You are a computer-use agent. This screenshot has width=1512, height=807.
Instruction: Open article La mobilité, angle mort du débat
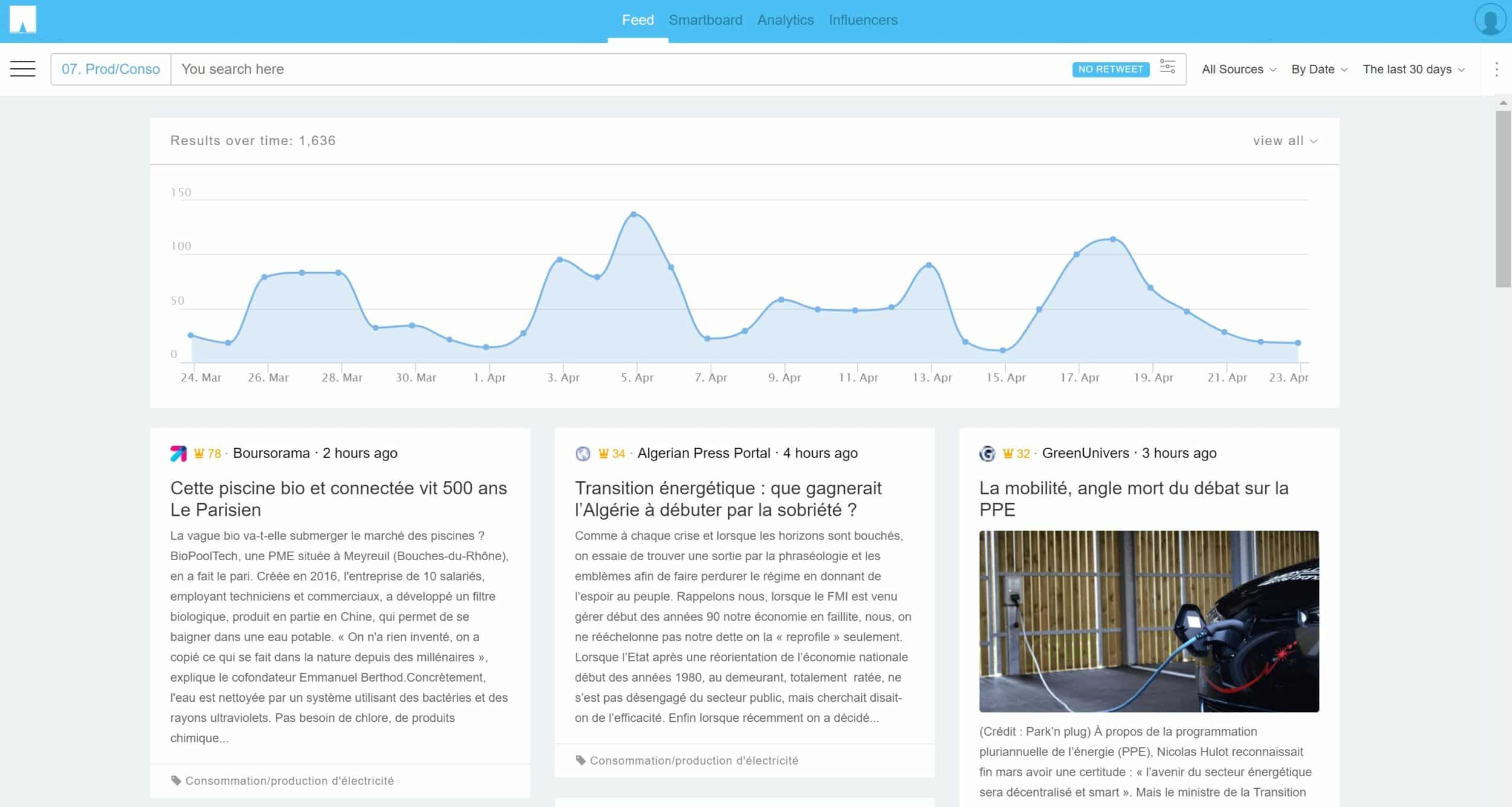pos(1134,498)
